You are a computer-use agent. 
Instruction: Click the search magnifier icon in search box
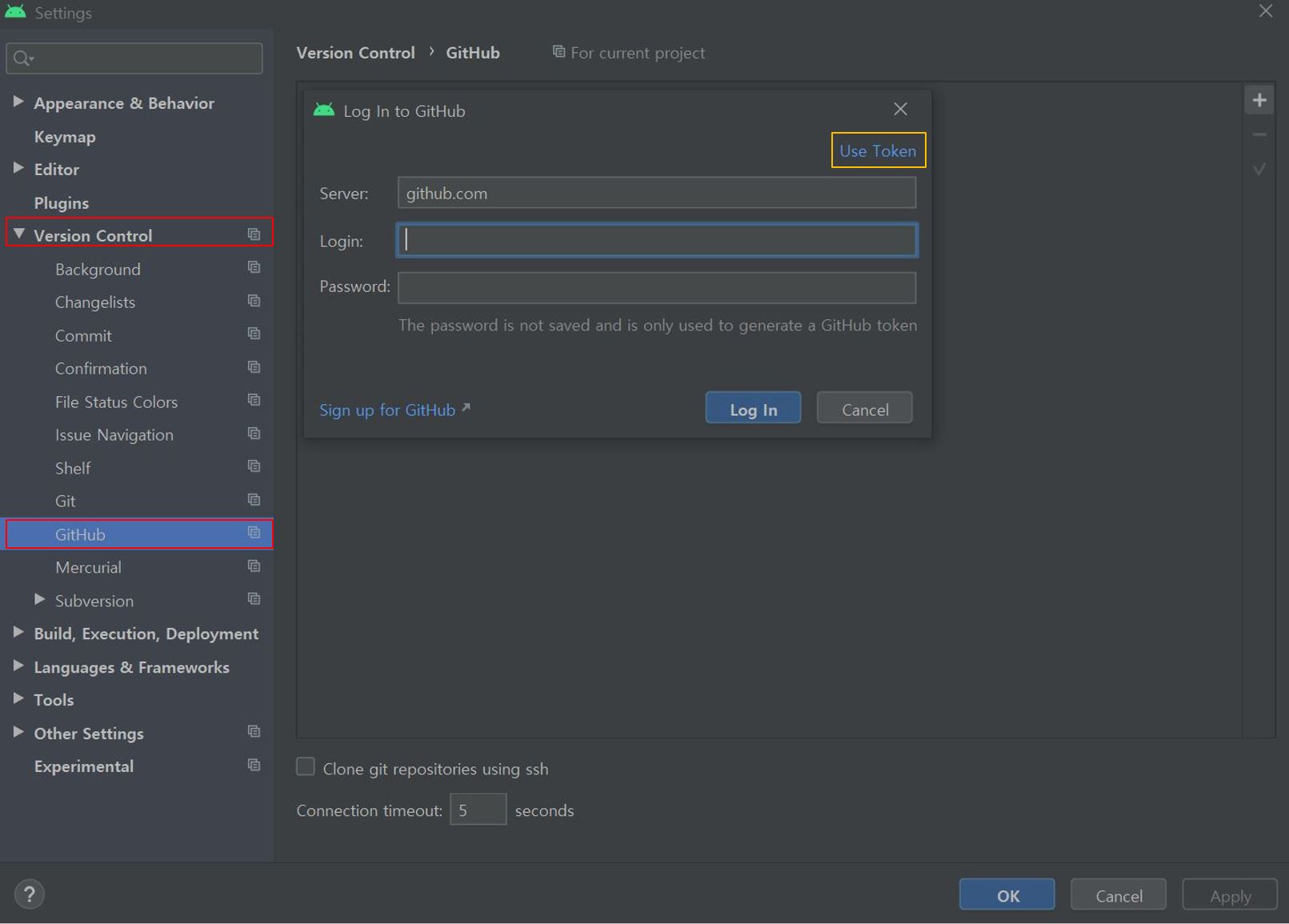[22, 58]
